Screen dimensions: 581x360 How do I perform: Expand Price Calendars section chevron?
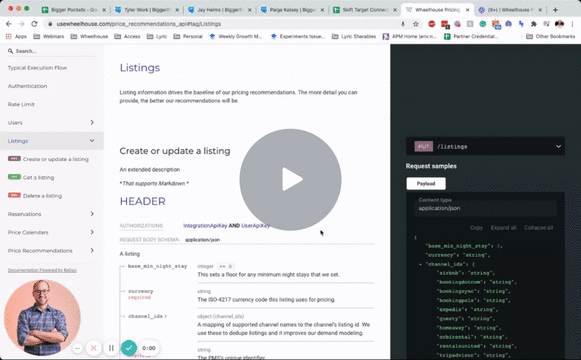point(92,232)
